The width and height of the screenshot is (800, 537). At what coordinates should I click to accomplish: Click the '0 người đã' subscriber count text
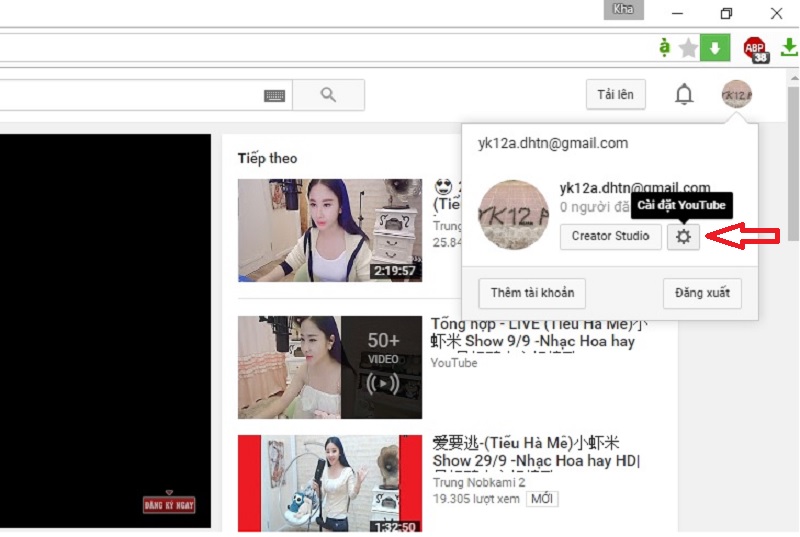pyautogui.click(x=594, y=207)
